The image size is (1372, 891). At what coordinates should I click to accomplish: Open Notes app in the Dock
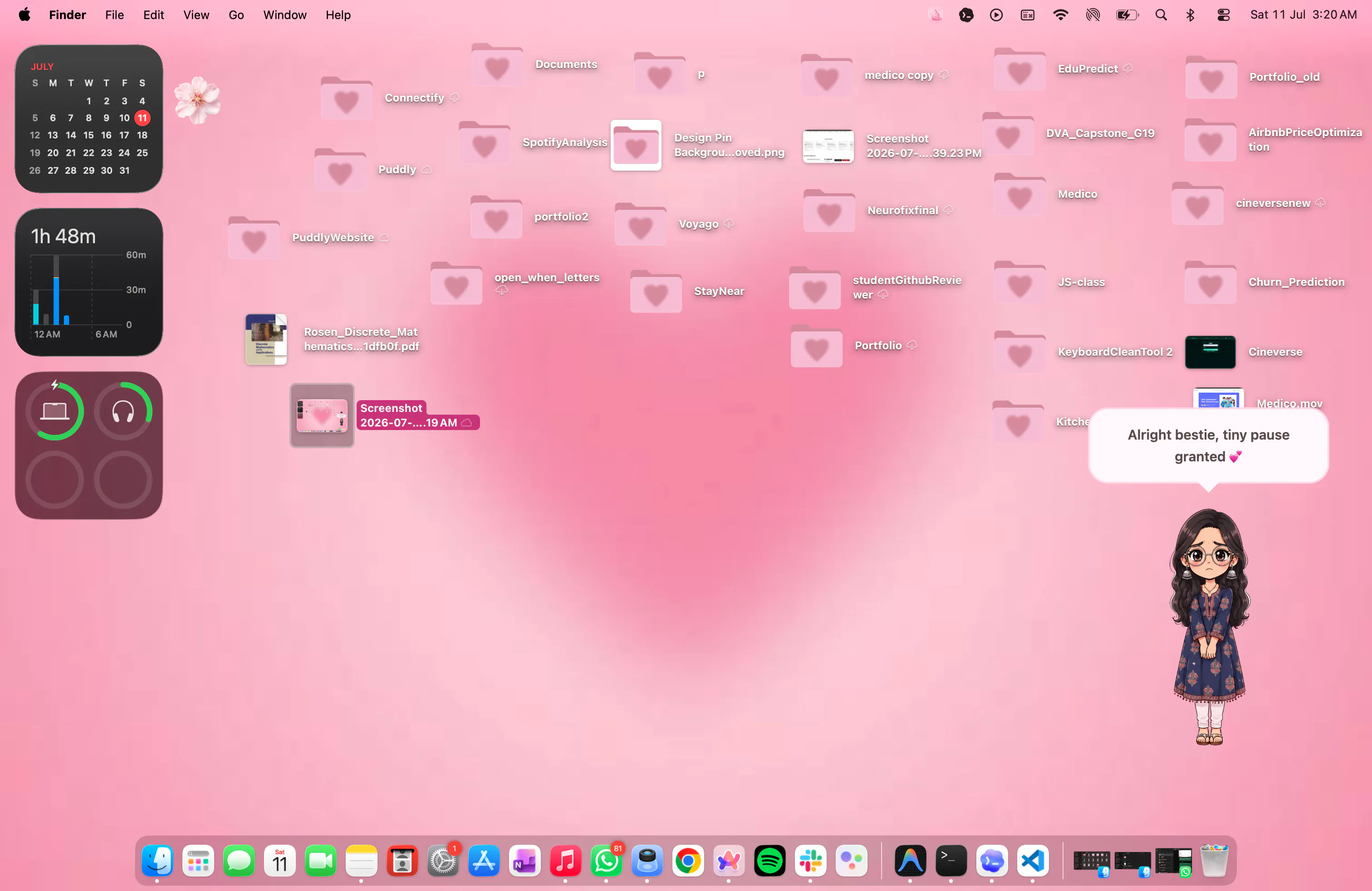(x=362, y=861)
